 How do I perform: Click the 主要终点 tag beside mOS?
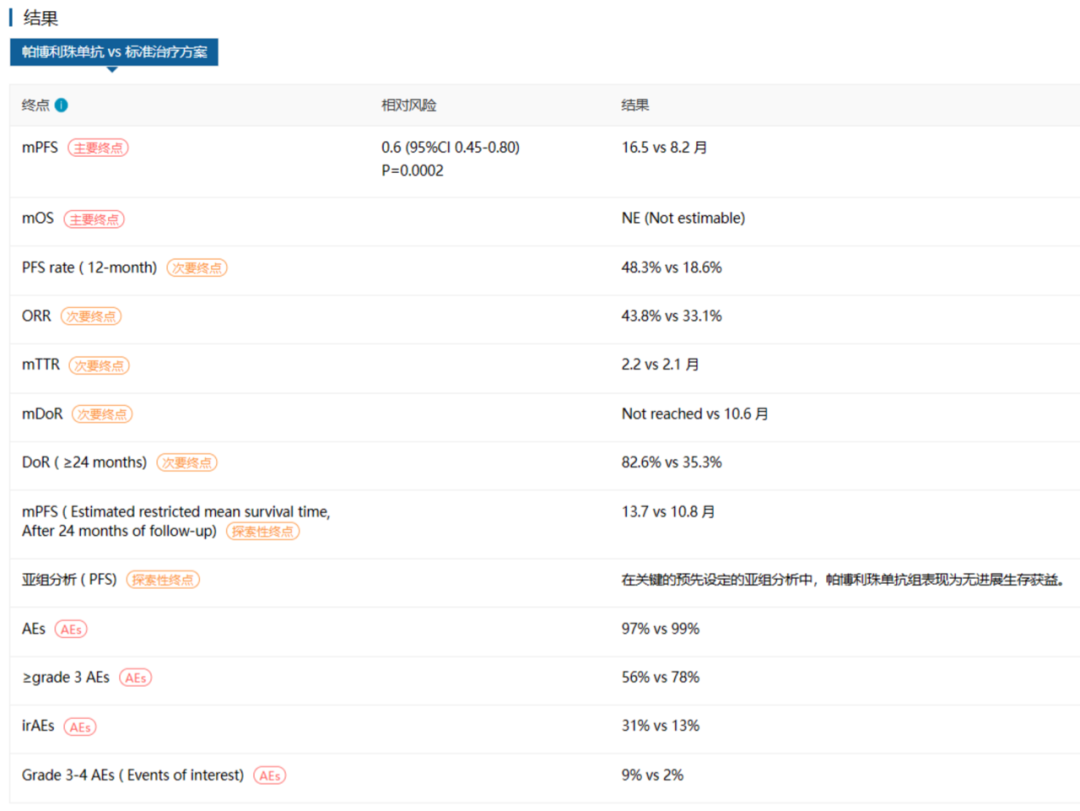point(94,219)
